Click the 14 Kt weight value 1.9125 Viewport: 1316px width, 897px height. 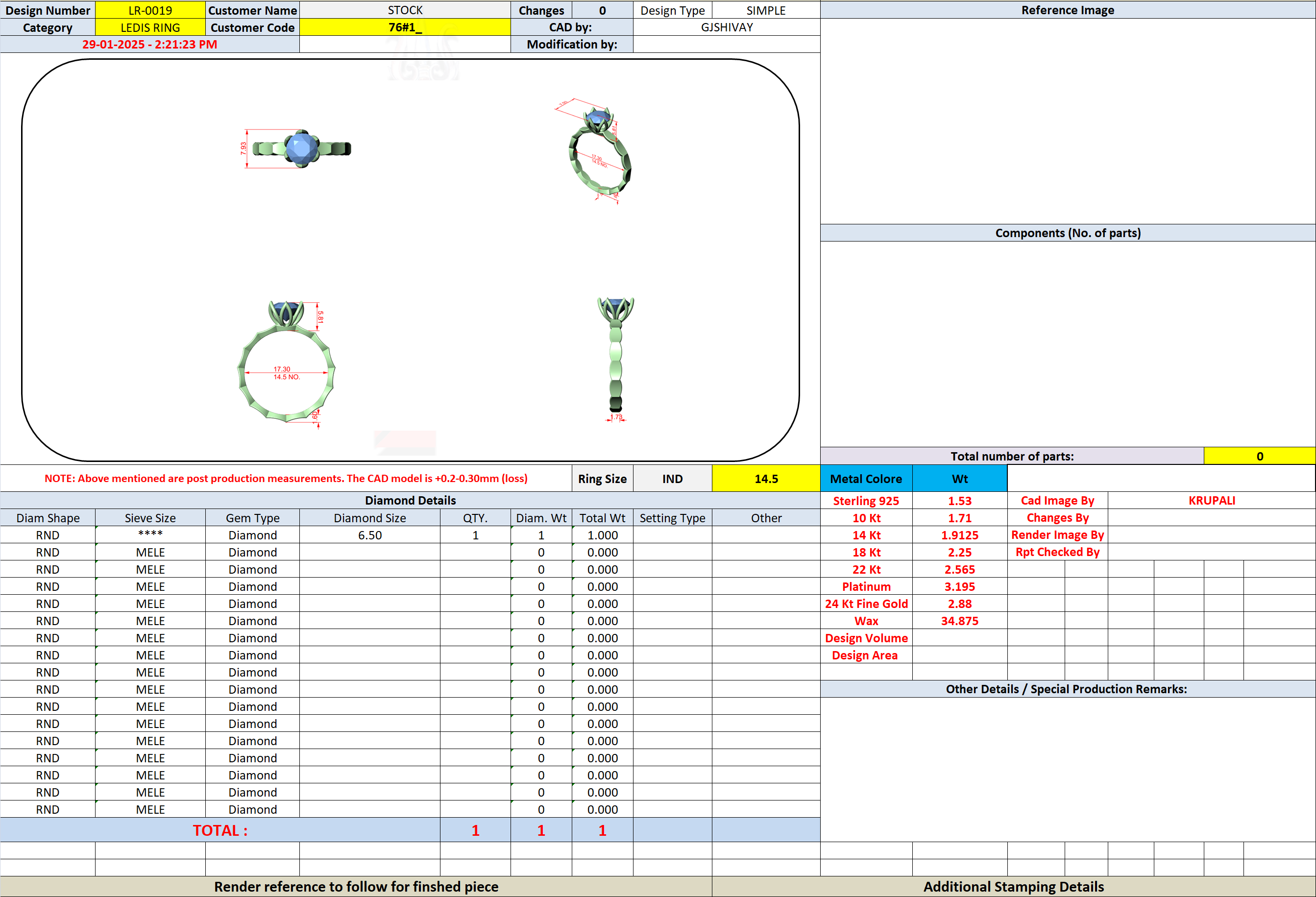coord(960,534)
